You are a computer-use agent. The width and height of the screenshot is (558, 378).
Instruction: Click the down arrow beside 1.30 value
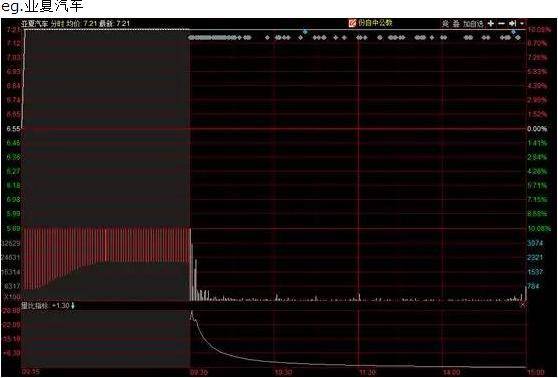73,305
